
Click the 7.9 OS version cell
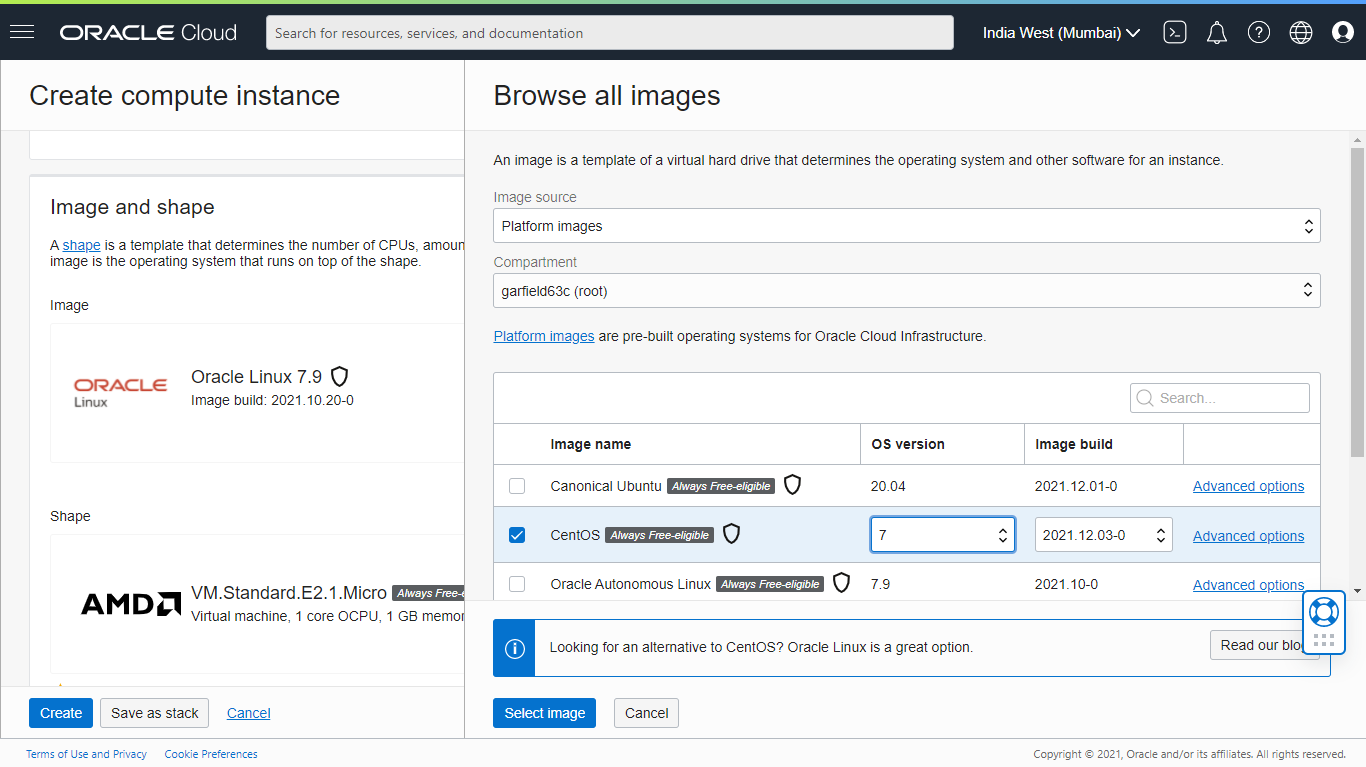(x=880, y=584)
